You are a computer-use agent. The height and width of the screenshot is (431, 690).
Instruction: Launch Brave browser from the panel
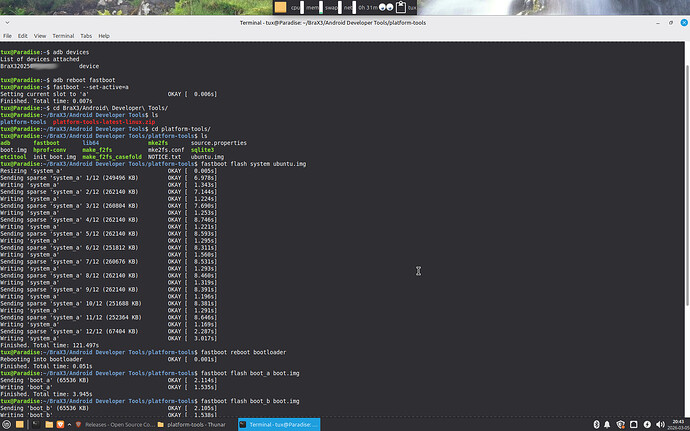(x=60, y=424)
